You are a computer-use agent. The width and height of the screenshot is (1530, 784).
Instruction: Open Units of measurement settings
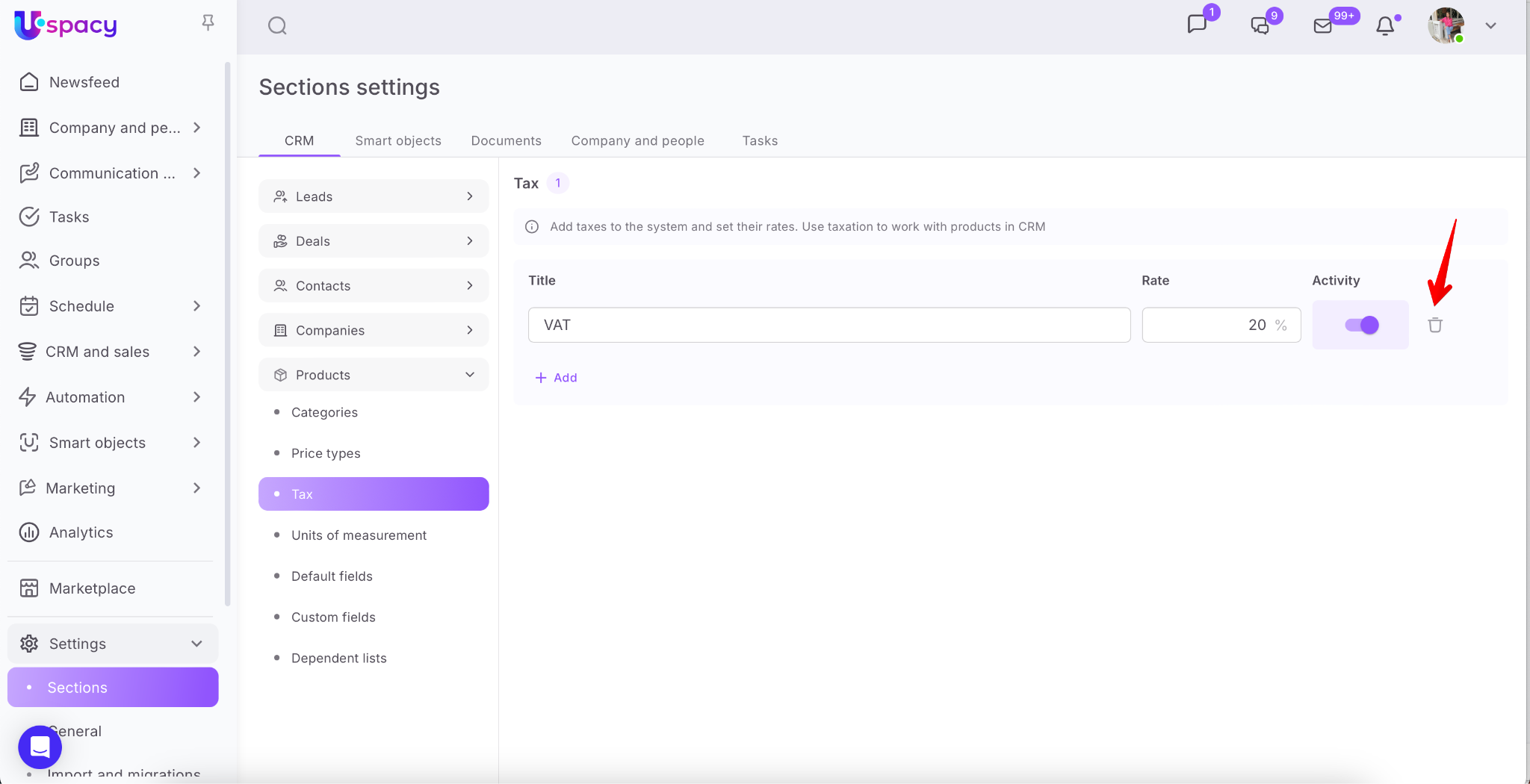pyautogui.click(x=359, y=535)
